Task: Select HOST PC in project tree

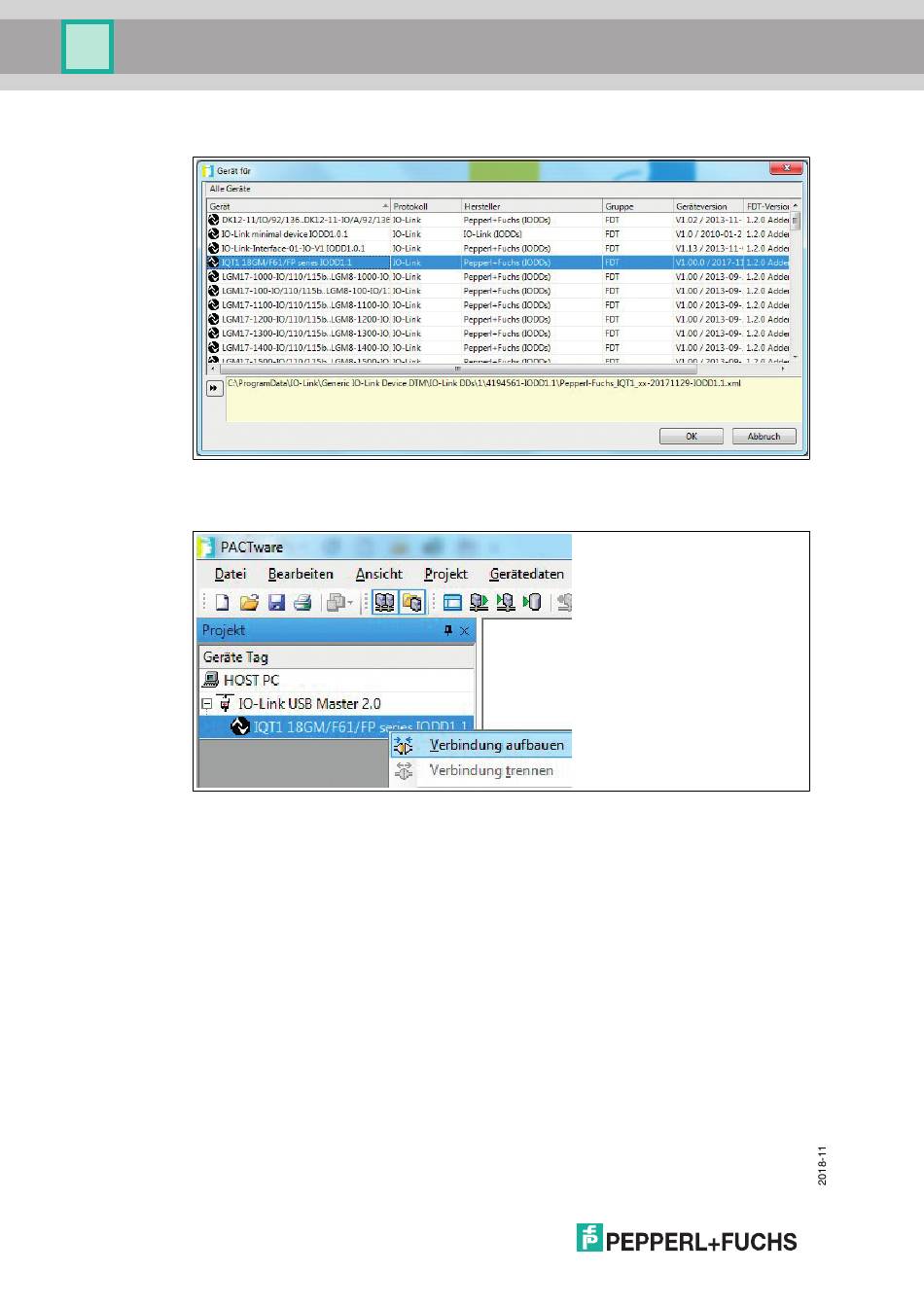Action: pyautogui.click(x=251, y=680)
